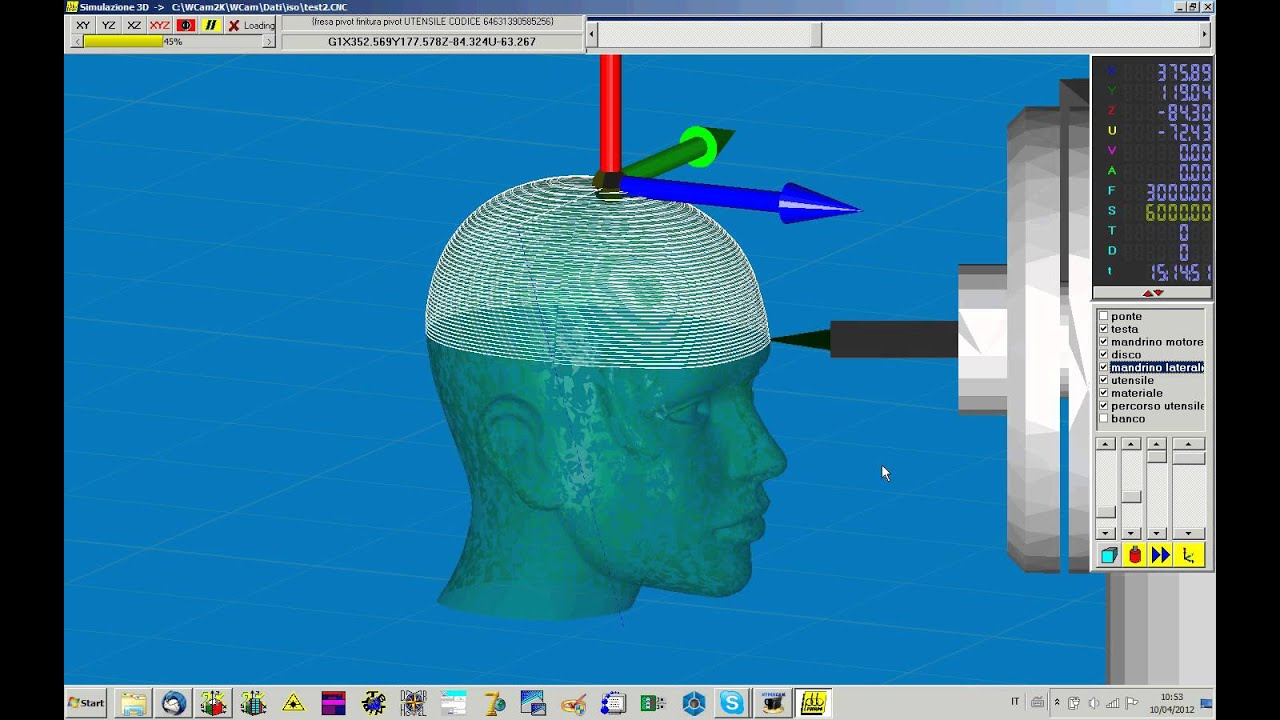Click down arrow of fourth vertical slider
The width and height of the screenshot is (1280, 720).
coord(1189,534)
